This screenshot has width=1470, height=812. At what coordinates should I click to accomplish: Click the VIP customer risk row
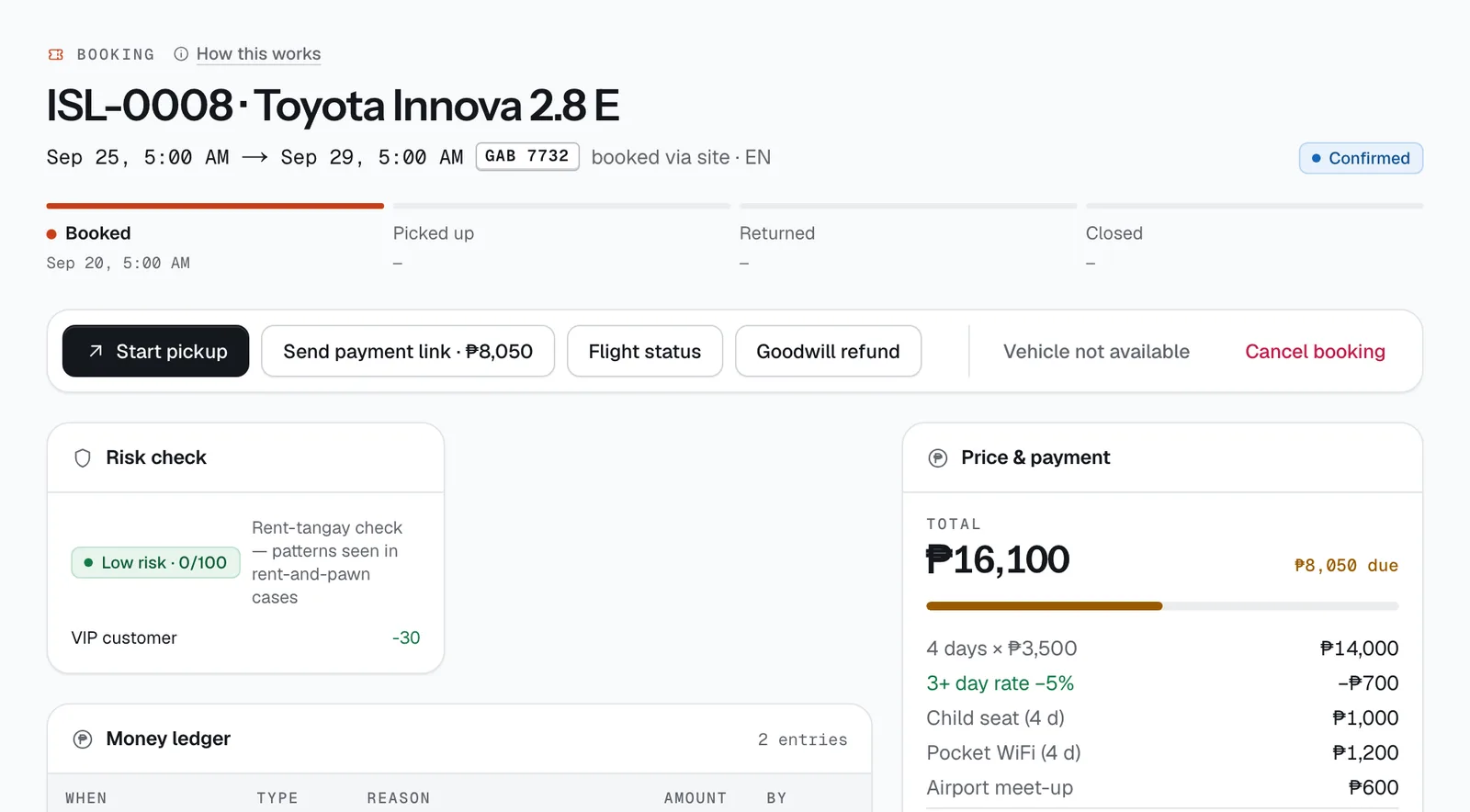click(245, 637)
